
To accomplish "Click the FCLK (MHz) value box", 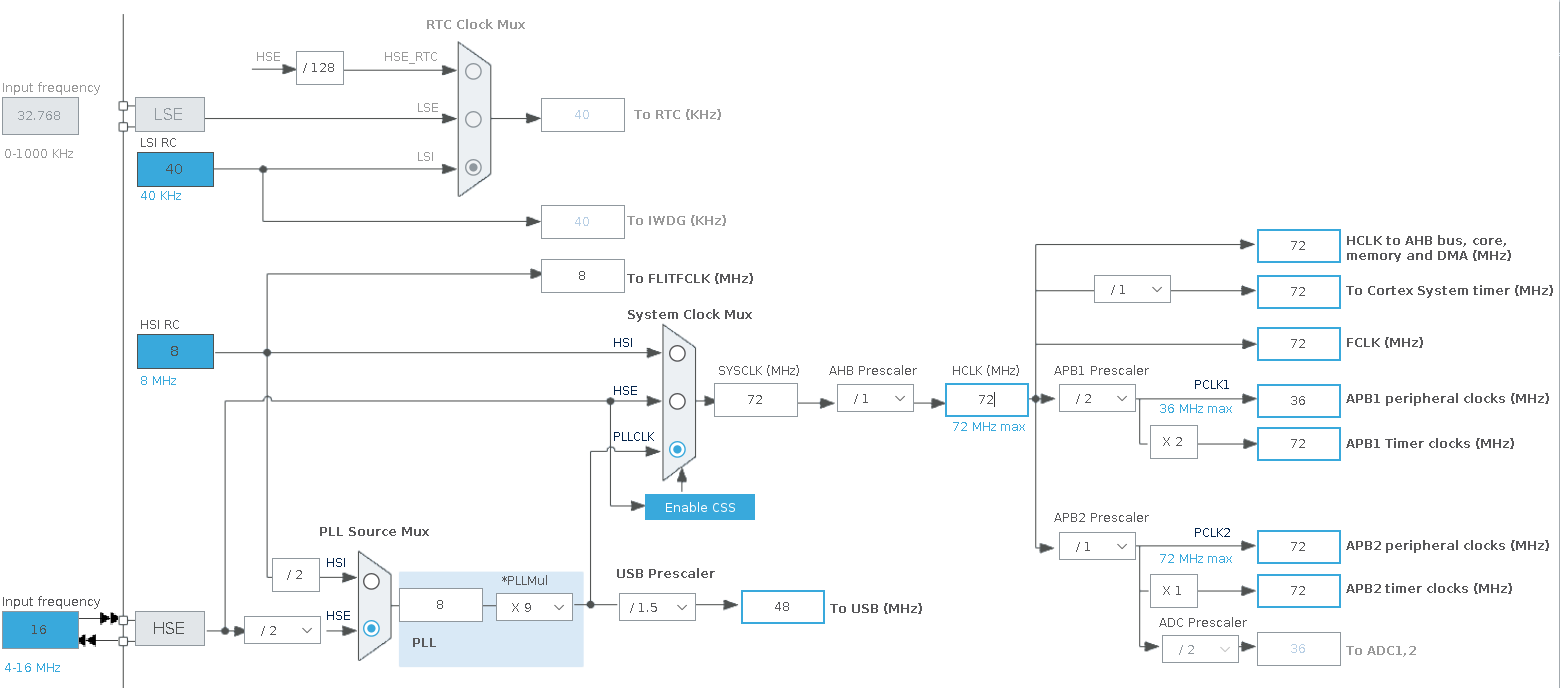I will [1298, 344].
